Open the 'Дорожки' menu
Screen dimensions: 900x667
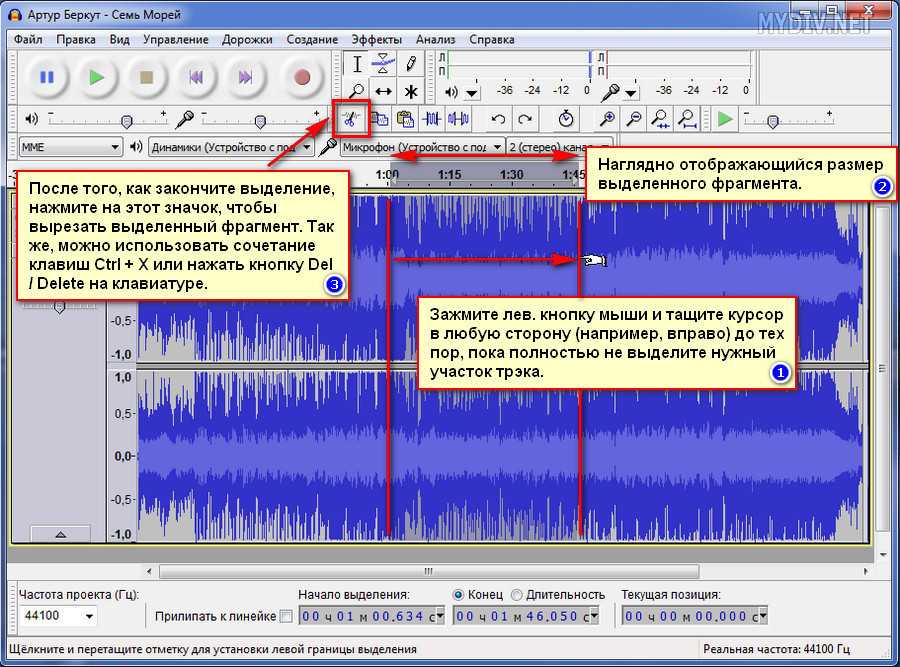pyautogui.click(x=248, y=39)
